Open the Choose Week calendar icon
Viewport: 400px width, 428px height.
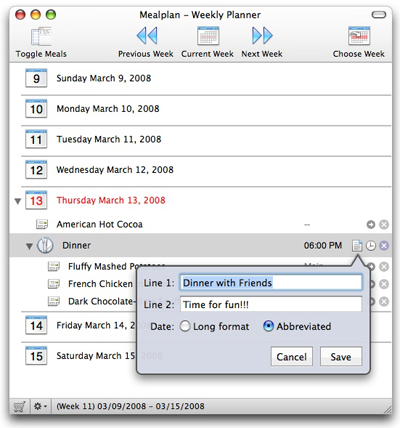tap(359, 36)
